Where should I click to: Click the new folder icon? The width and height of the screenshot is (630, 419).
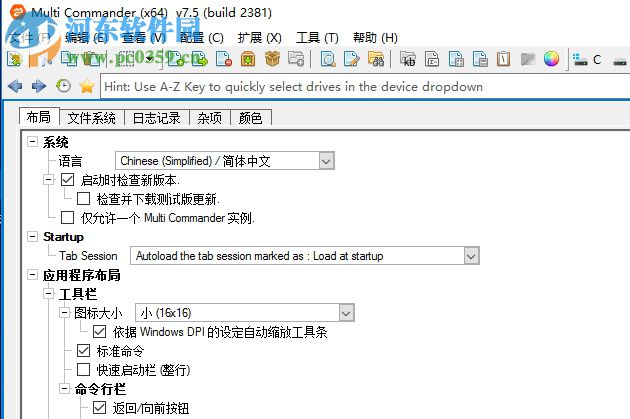click(296, 59)
